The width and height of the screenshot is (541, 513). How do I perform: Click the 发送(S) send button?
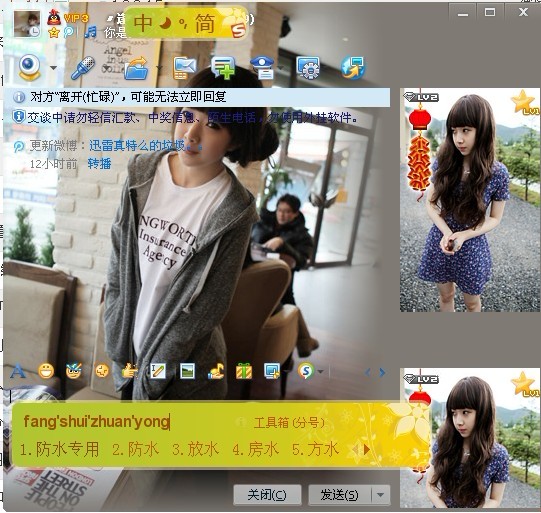point(339,495)
